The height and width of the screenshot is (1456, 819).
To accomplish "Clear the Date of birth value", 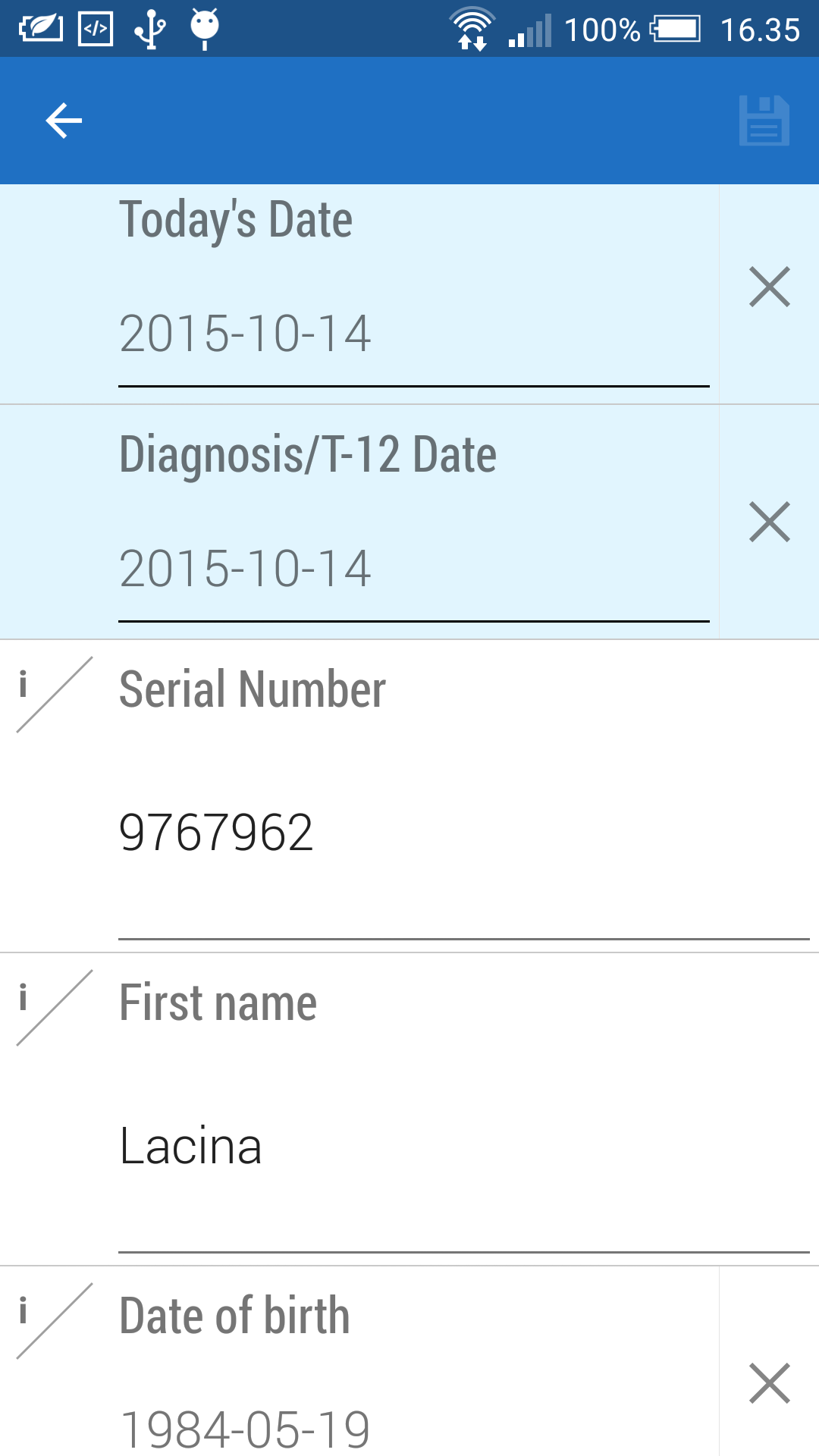I will [x=769, y=1383].
